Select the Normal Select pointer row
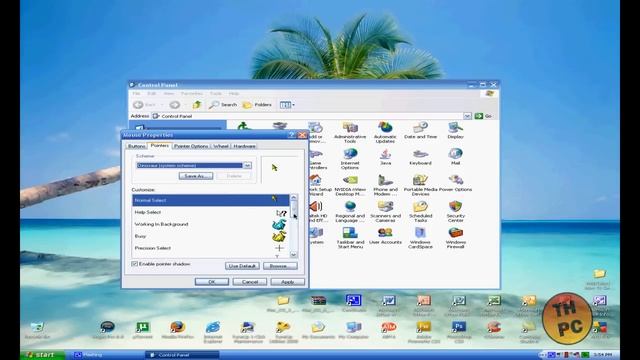The height and width of the screenshot is (360, 640). [x=211, y=200]
